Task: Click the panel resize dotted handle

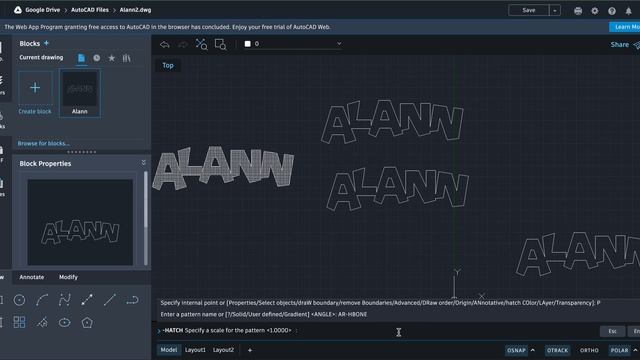Action: click(82, 152)
